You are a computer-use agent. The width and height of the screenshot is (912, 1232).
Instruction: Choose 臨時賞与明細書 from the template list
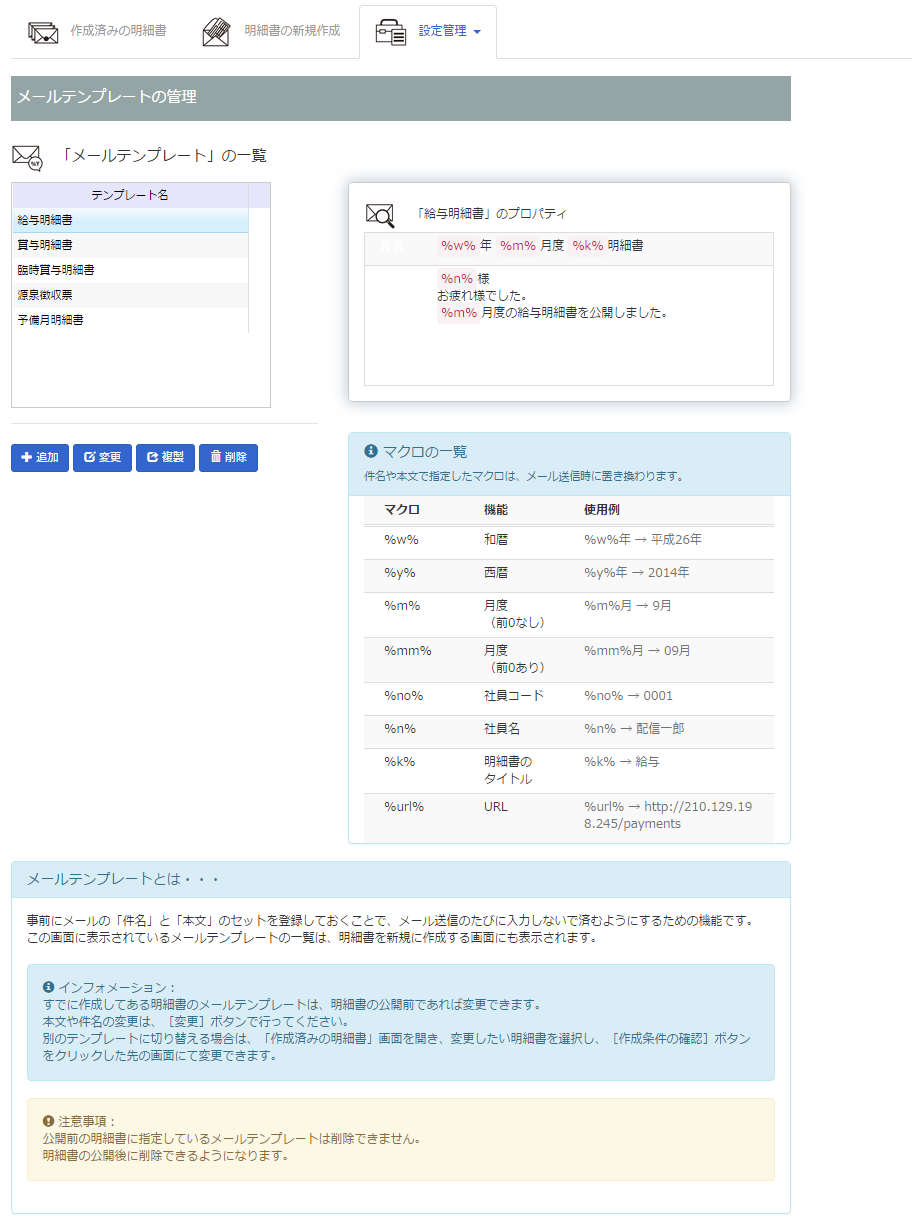tap(130, 270)
